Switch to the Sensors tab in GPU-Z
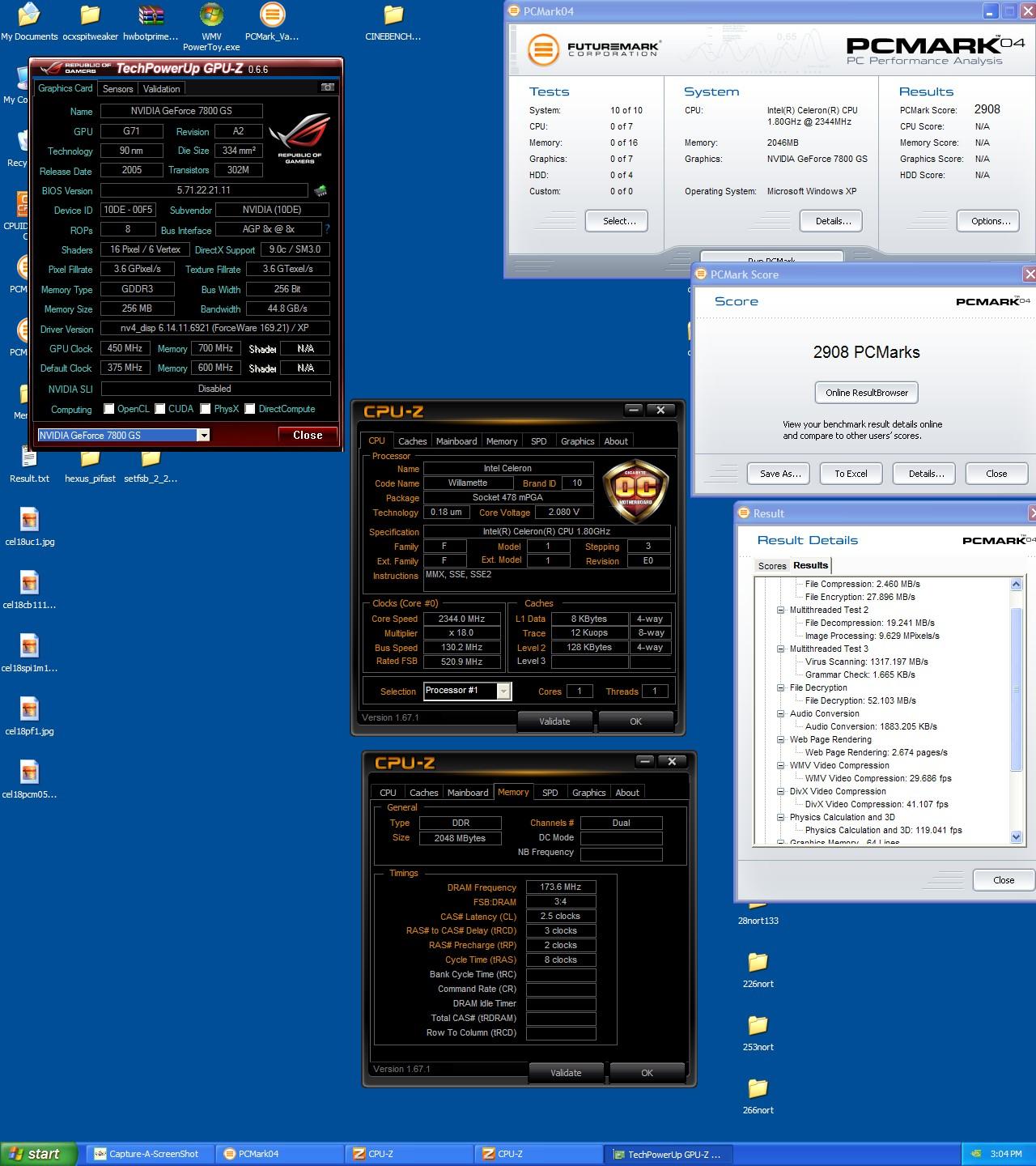The width and height of the screenshot is (1036, 1166). click(118, 89)
